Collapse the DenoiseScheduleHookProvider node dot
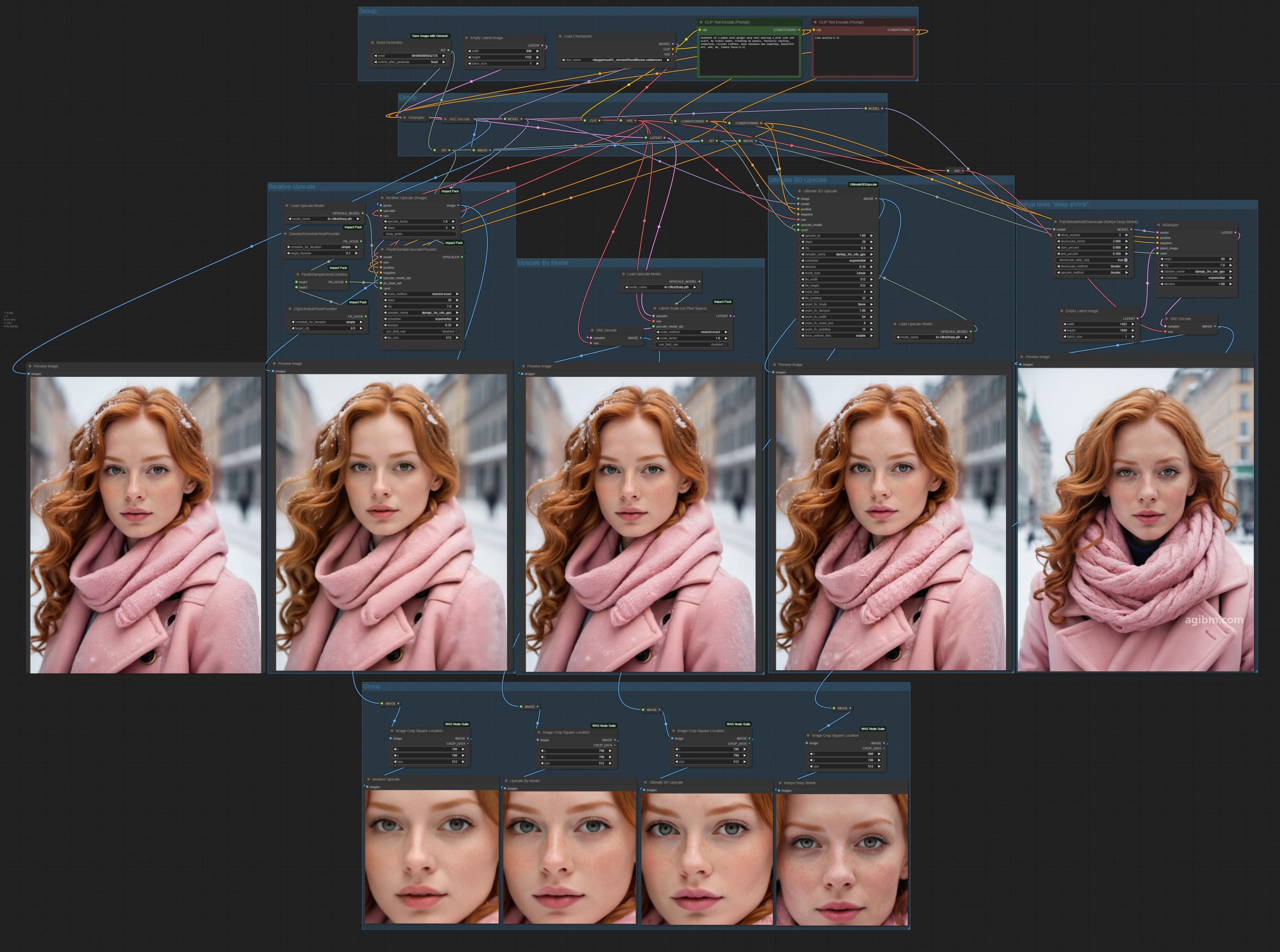Screen dimensions: 1280x952 [285, 234]
